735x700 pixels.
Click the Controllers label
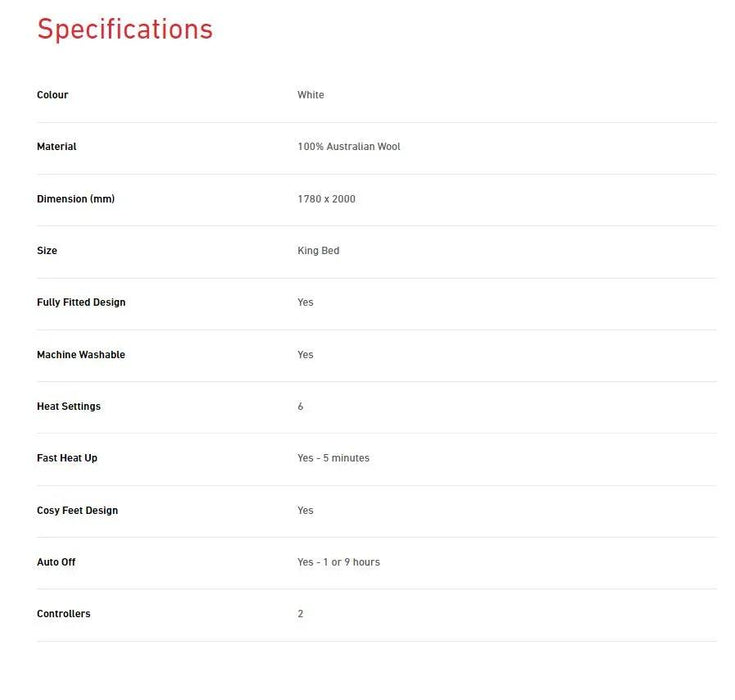coord(64,614)
